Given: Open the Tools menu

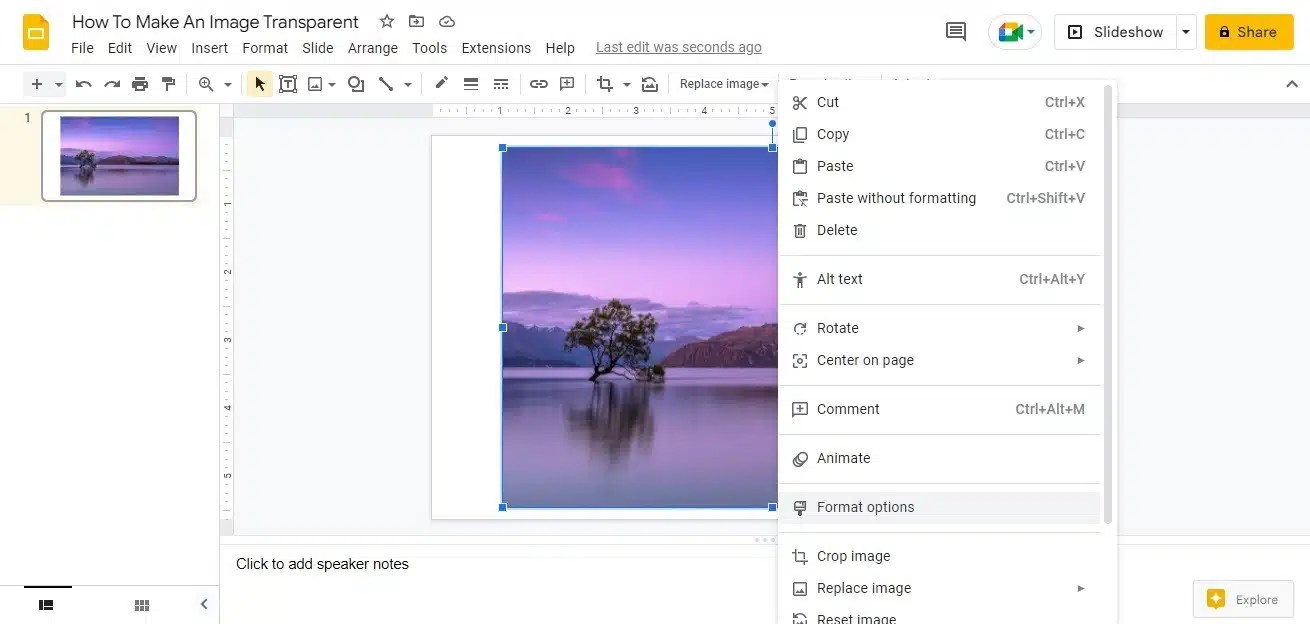Looking at the screenshot, I should click(430, 48).
